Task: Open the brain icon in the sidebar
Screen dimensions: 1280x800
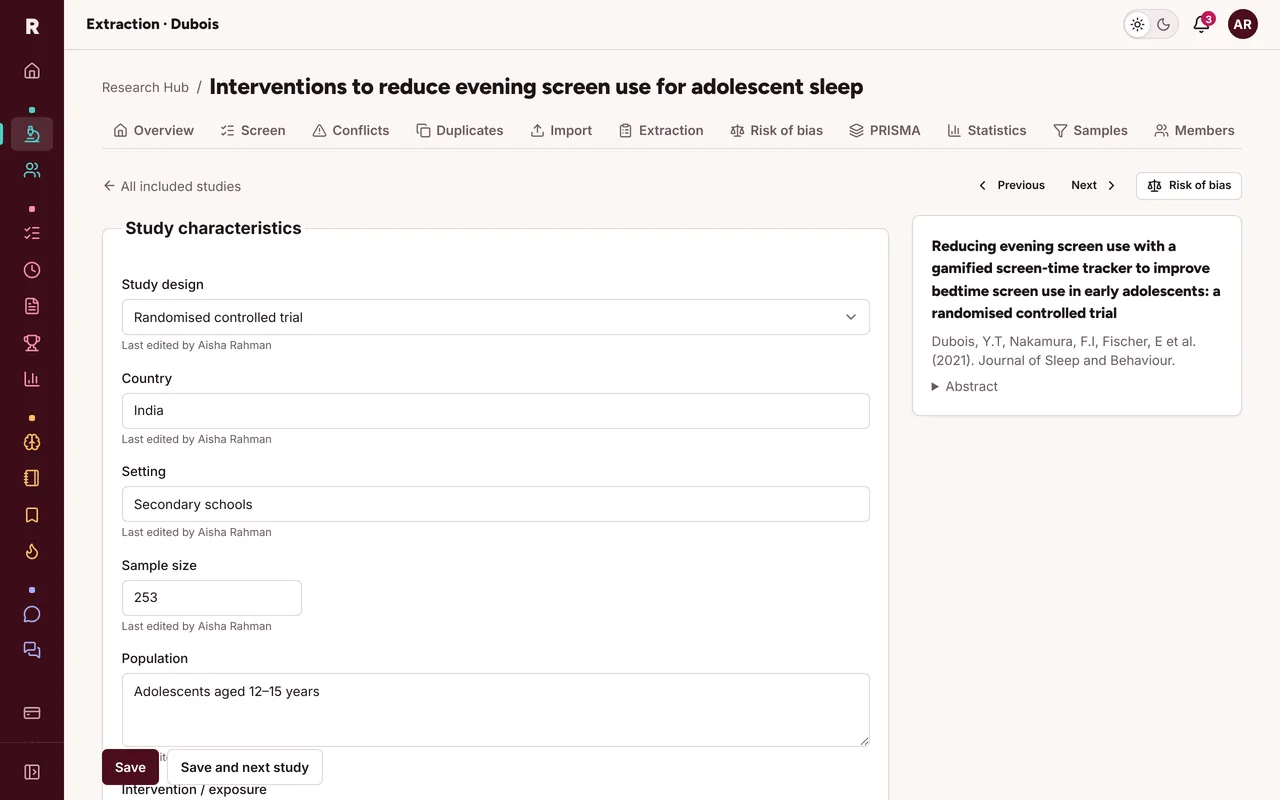Action: (x=32, y=442)
